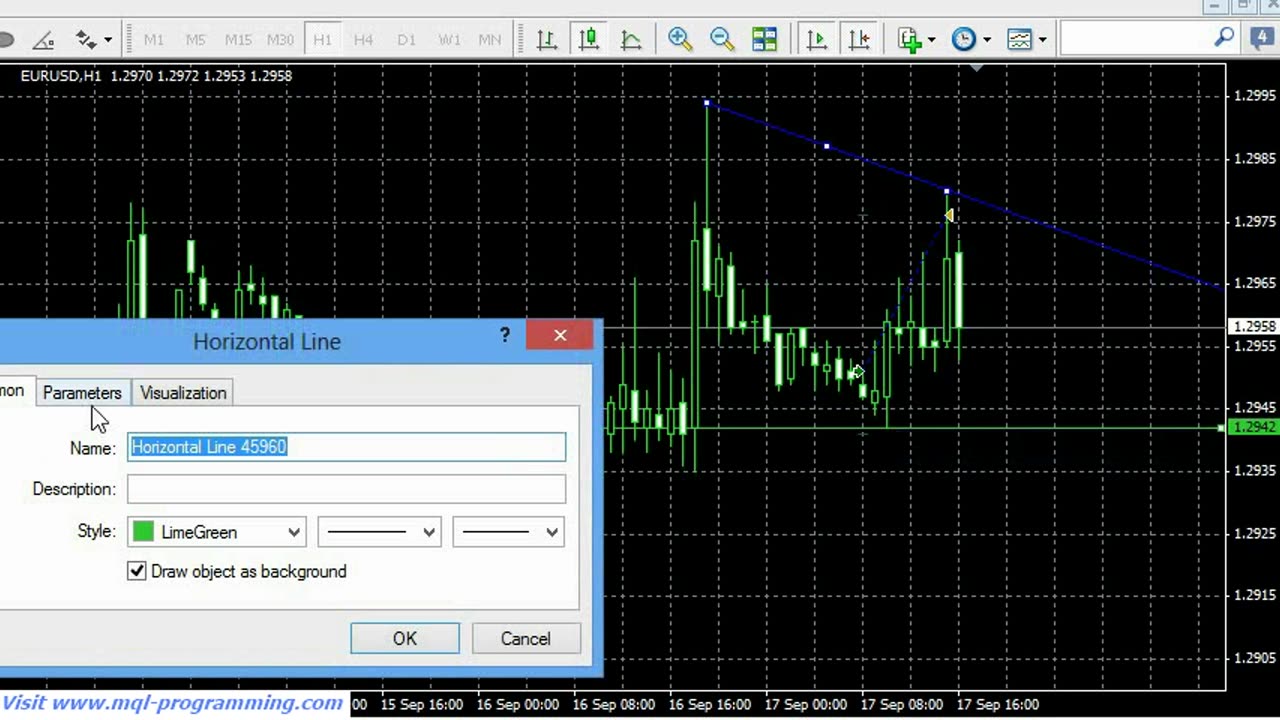Expand the indicators list dropdown arrow

click(x=931, y=40)
